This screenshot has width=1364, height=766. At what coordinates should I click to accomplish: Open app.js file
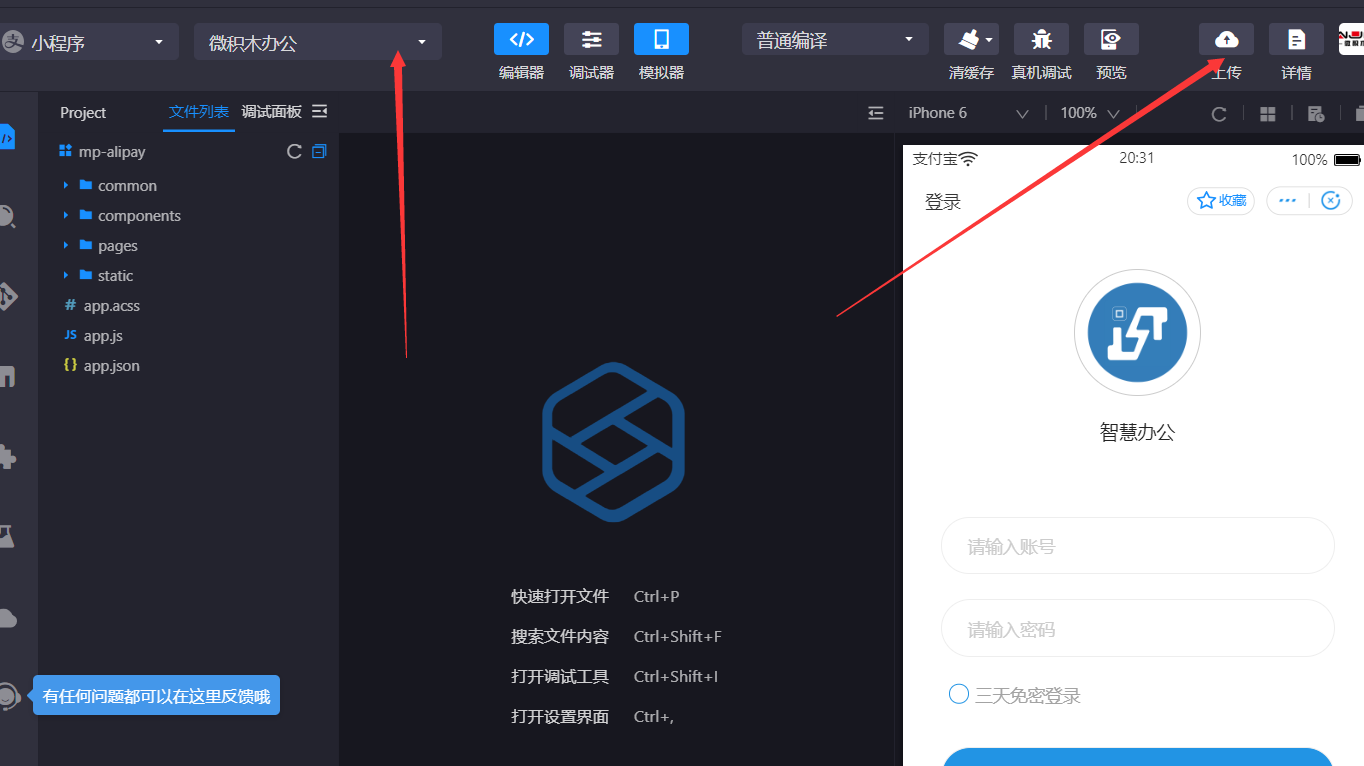103,336
